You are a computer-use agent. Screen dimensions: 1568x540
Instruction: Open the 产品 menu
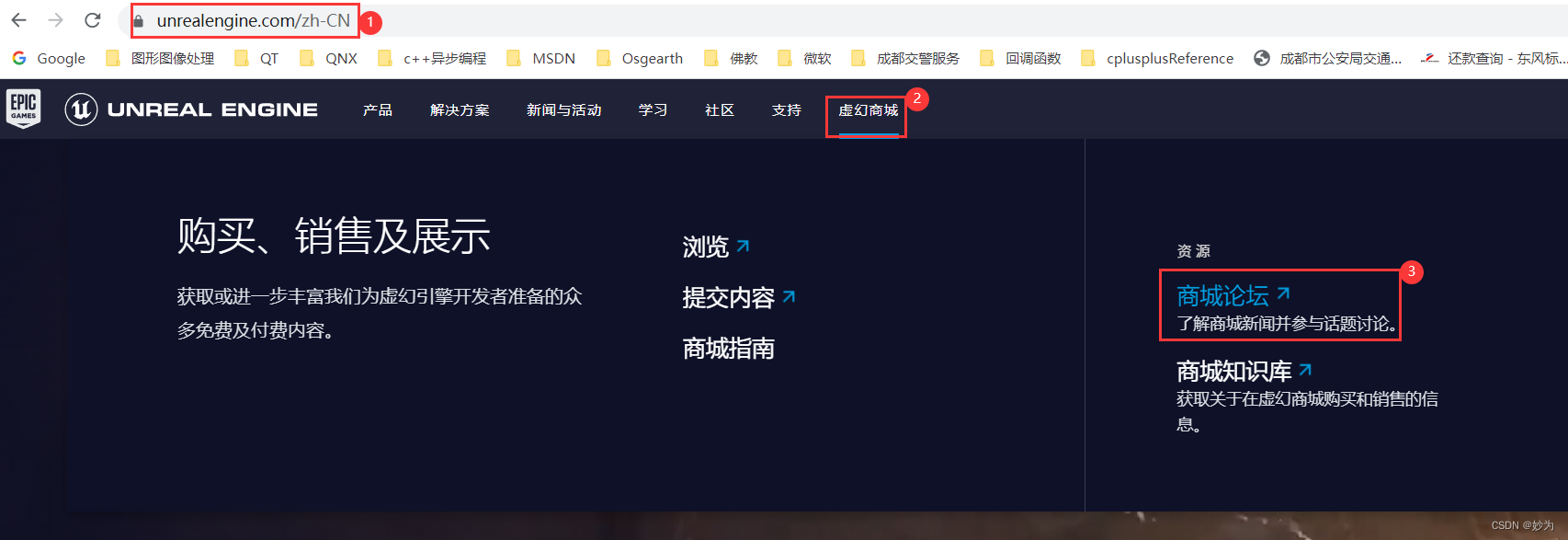(x=378, y=109)
